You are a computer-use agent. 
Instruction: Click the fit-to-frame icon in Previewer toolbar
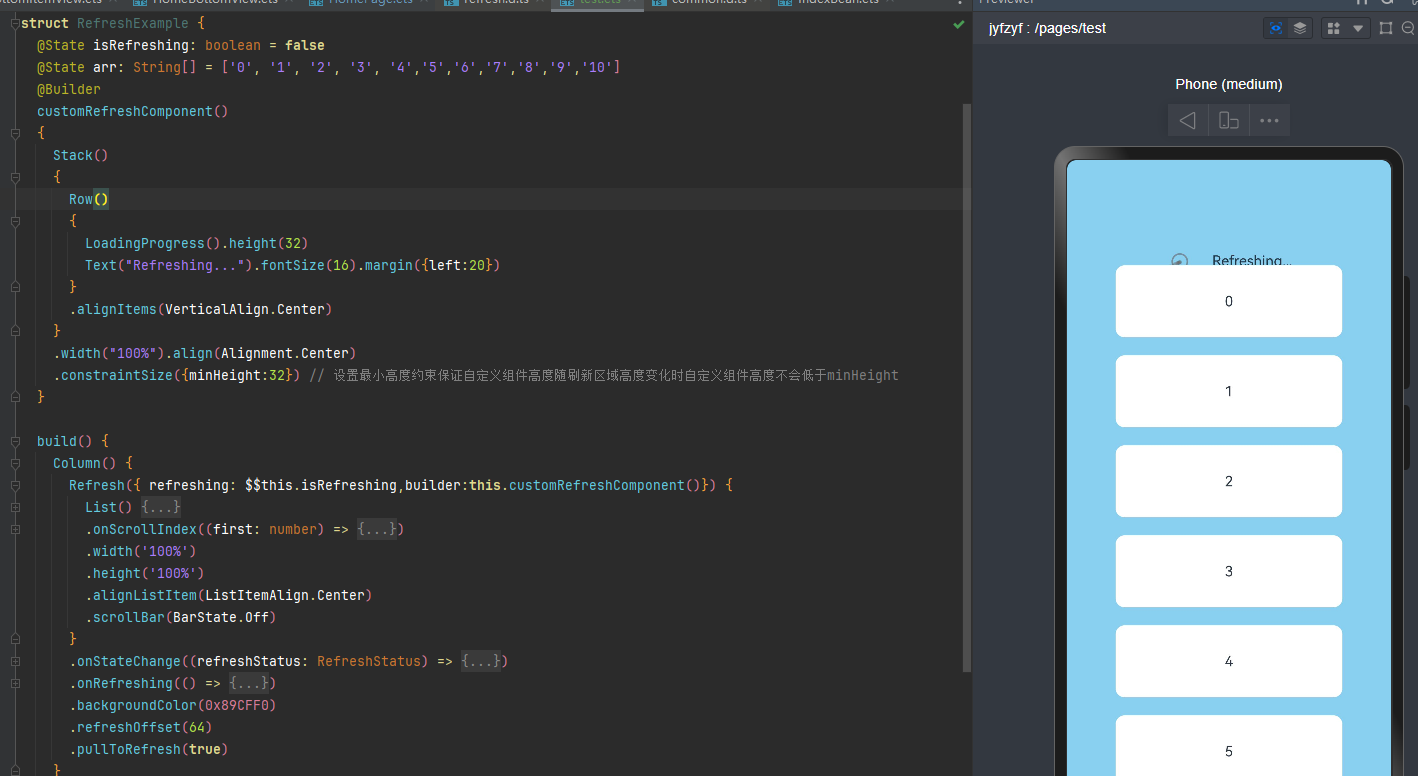[1386, 28]
